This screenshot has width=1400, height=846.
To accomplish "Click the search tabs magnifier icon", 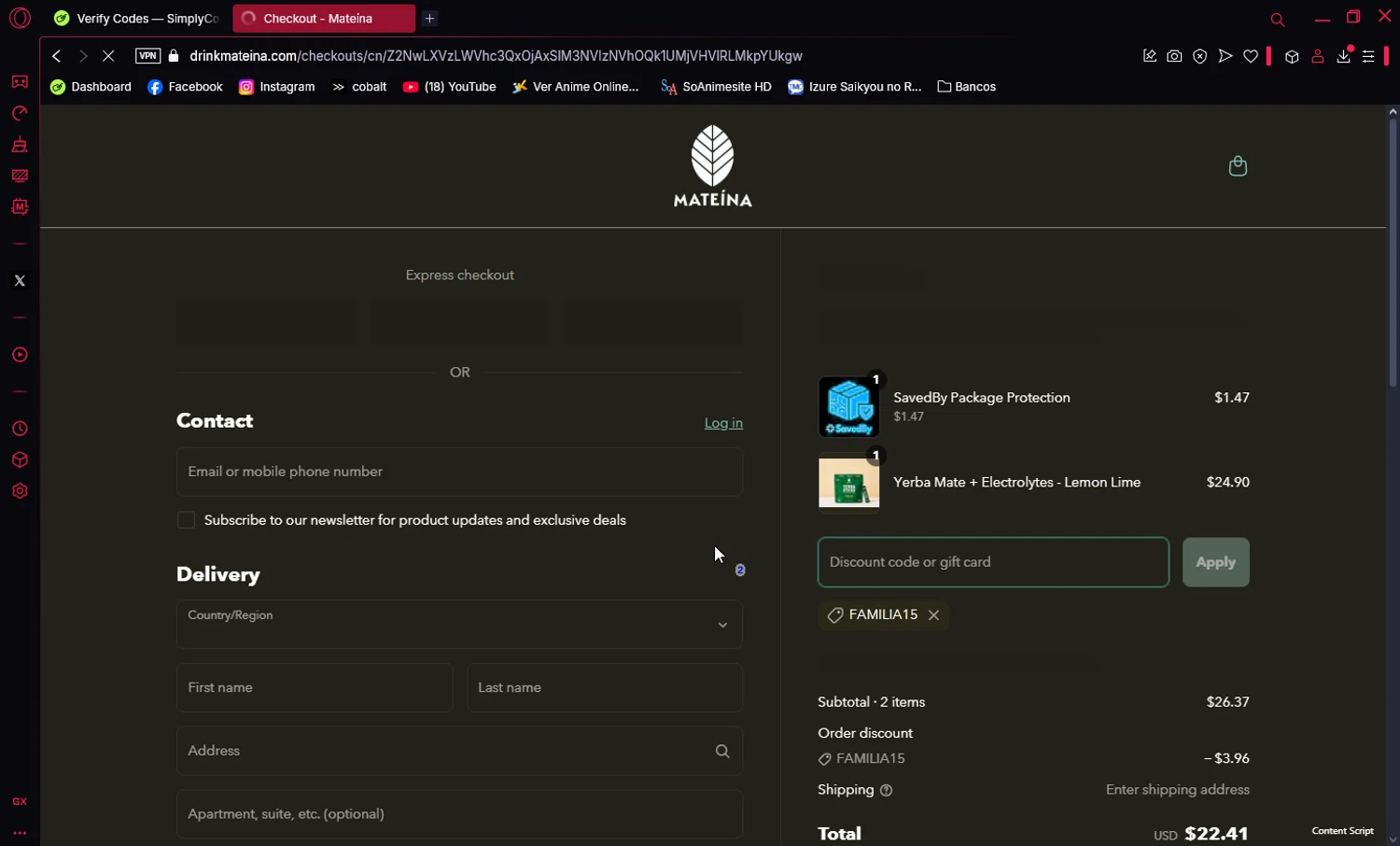I will 1278,20.
